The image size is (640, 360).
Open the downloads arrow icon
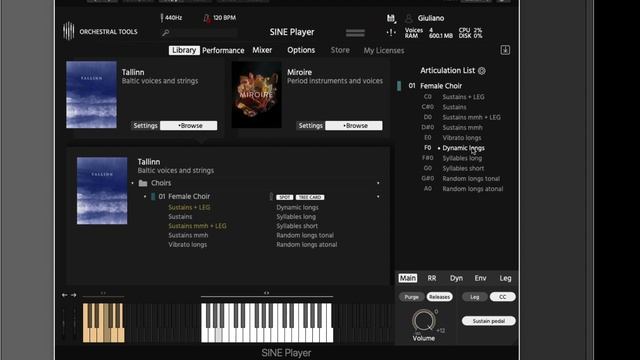tap(505, 50)
